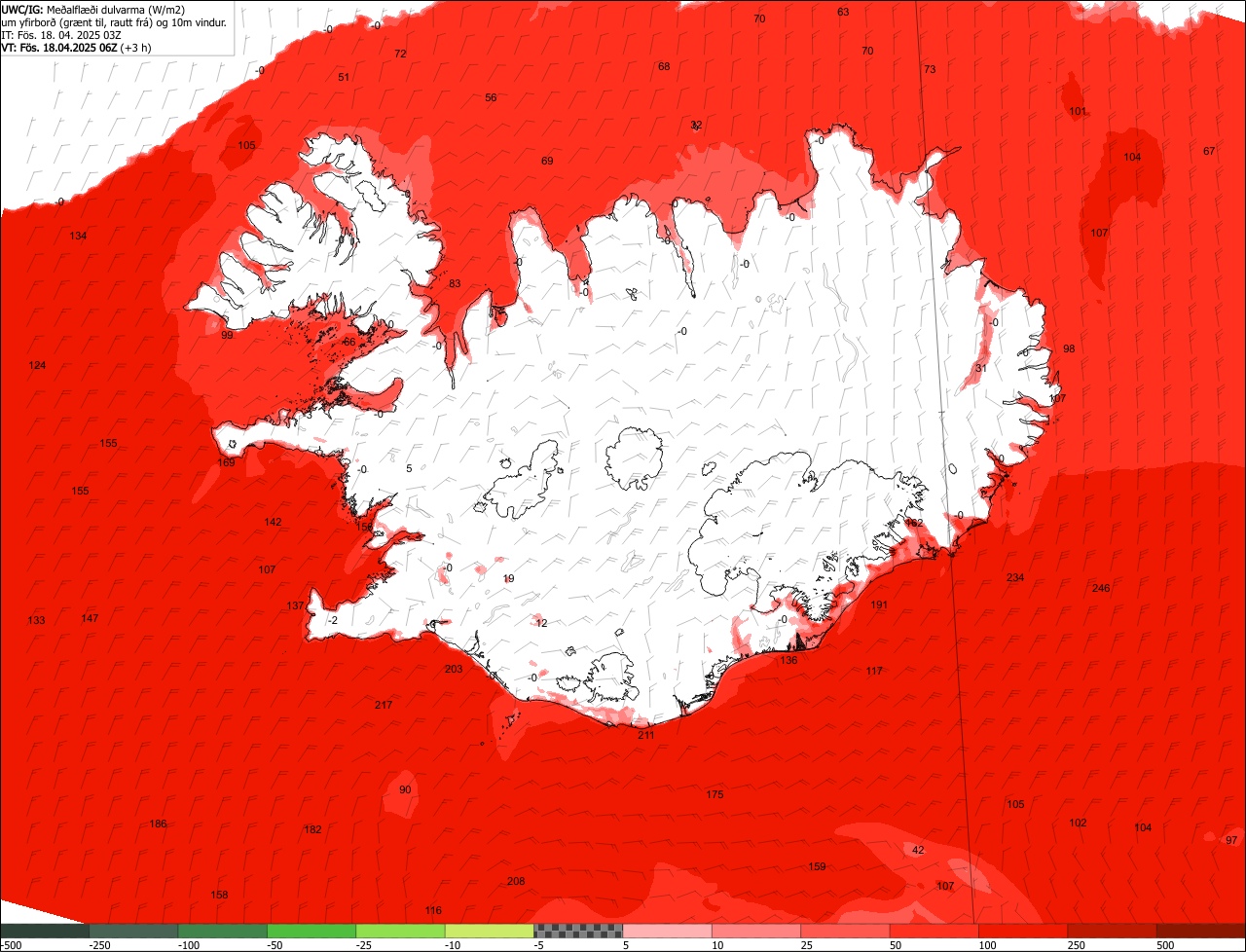Click the map value 217

click(x=384, y=705)
